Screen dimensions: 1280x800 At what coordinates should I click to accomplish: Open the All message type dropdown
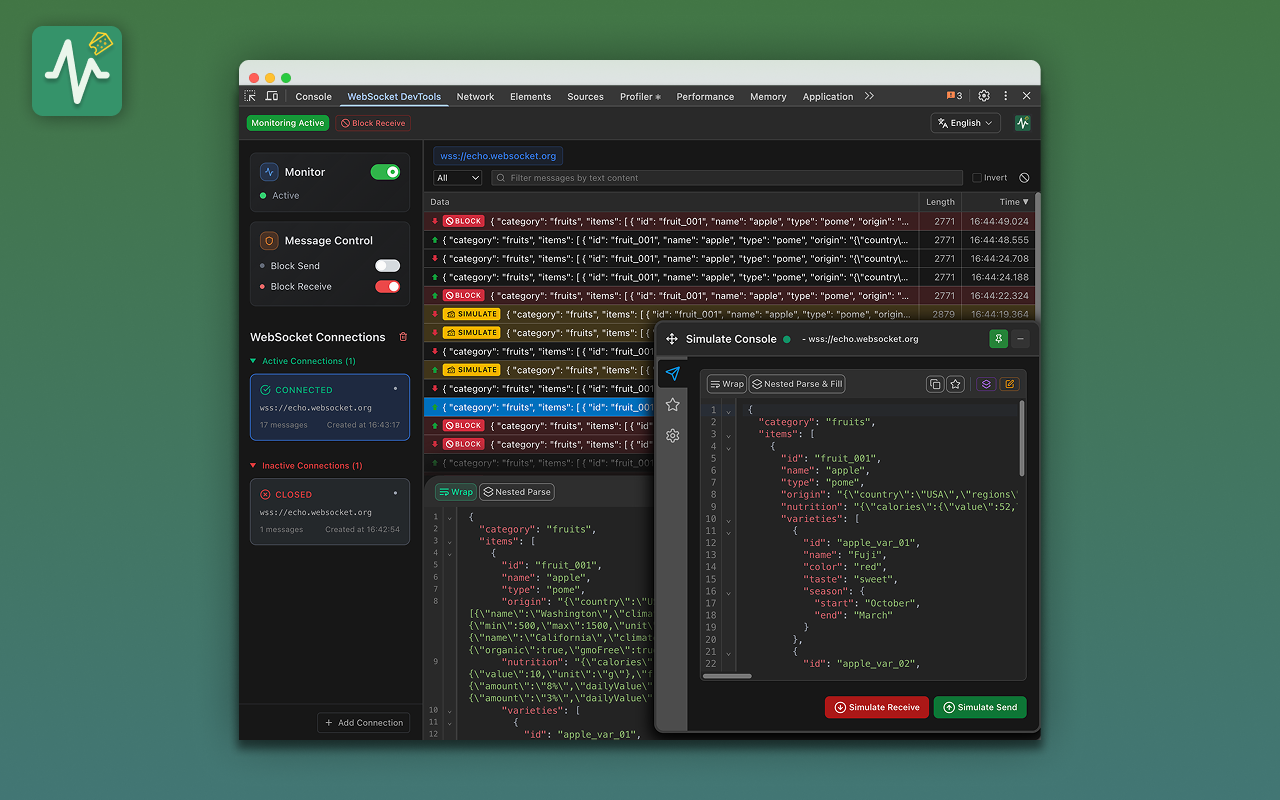click(x=457, y=177)
